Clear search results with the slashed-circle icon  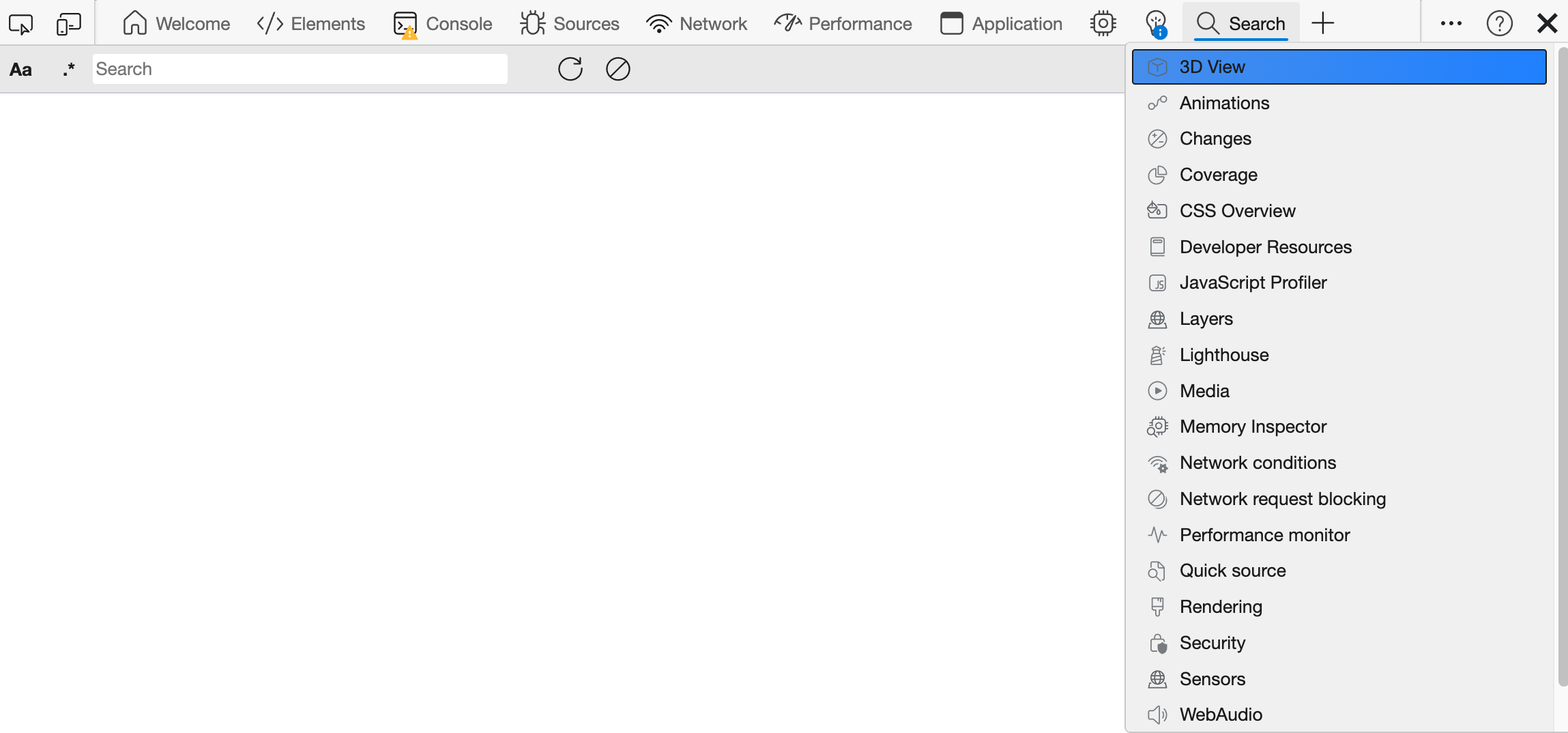(618, 68)
